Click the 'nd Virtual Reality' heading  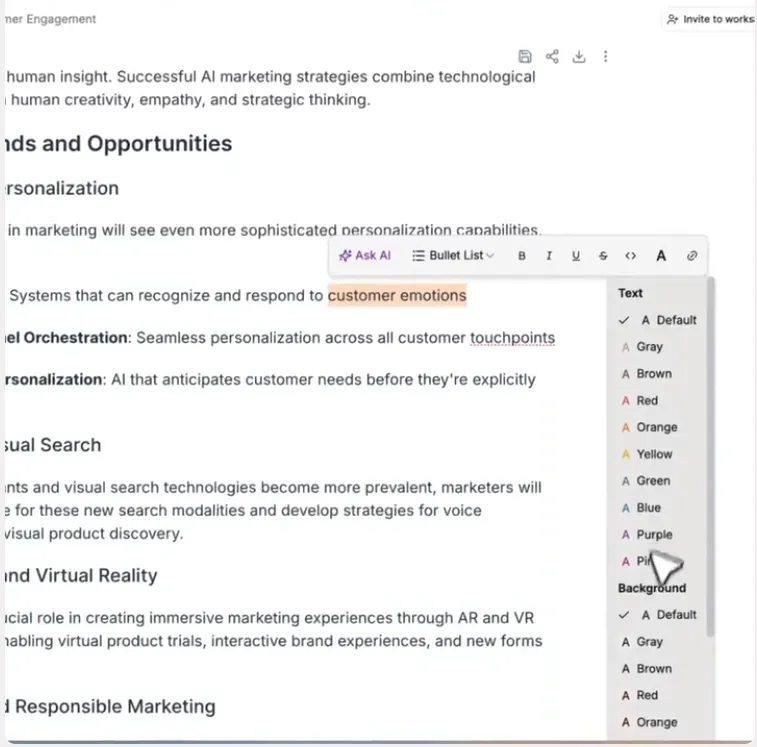(81, 576)
